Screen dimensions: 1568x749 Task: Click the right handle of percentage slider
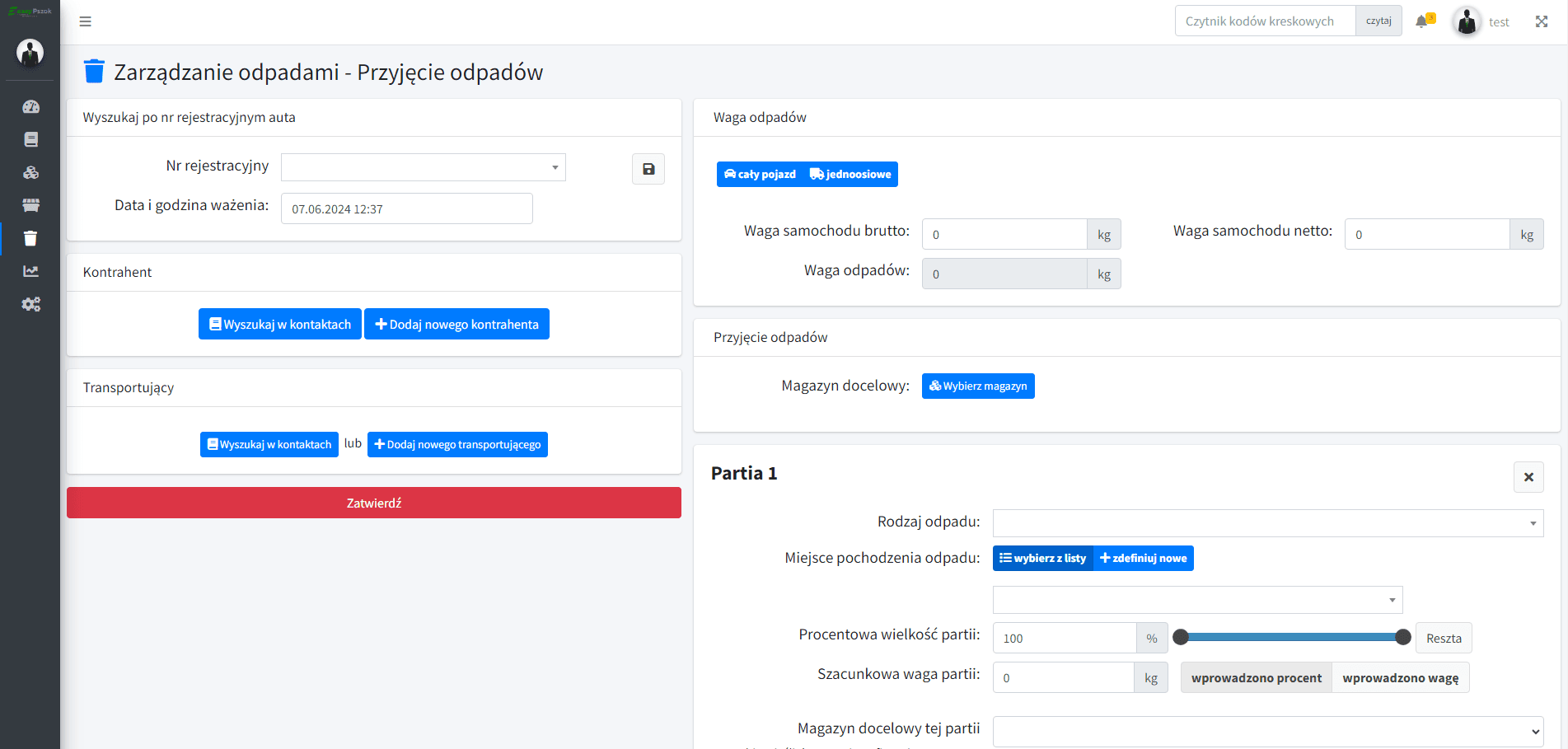[x=1403, y=637]
